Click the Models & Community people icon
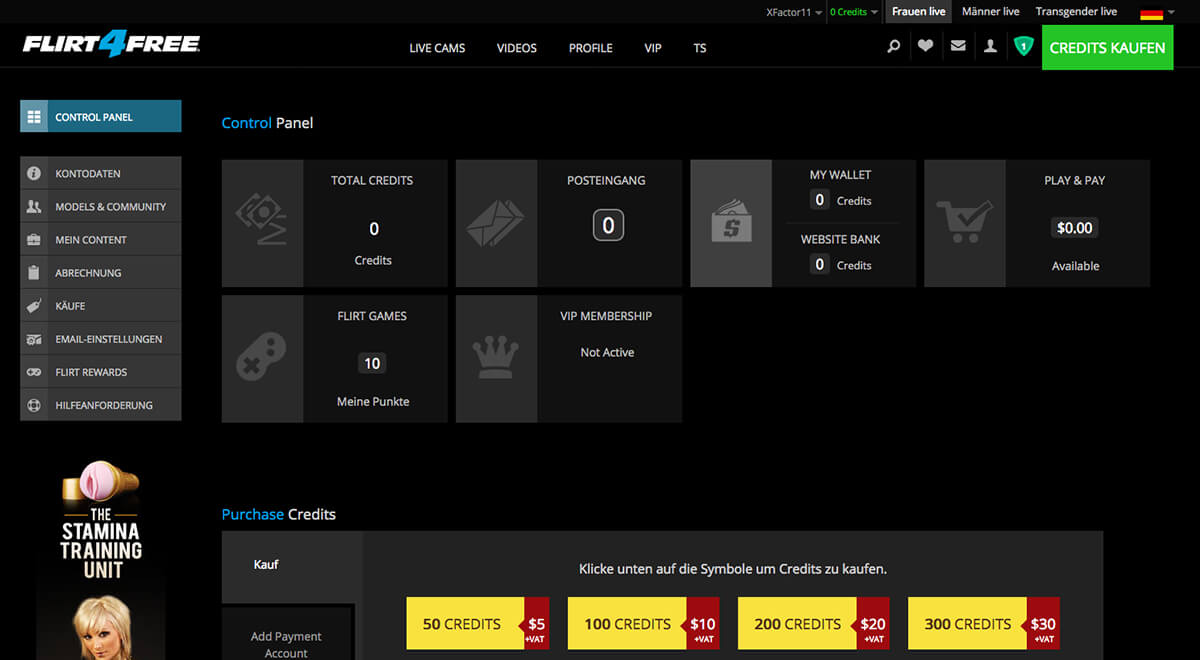 (x=34, y=207)
